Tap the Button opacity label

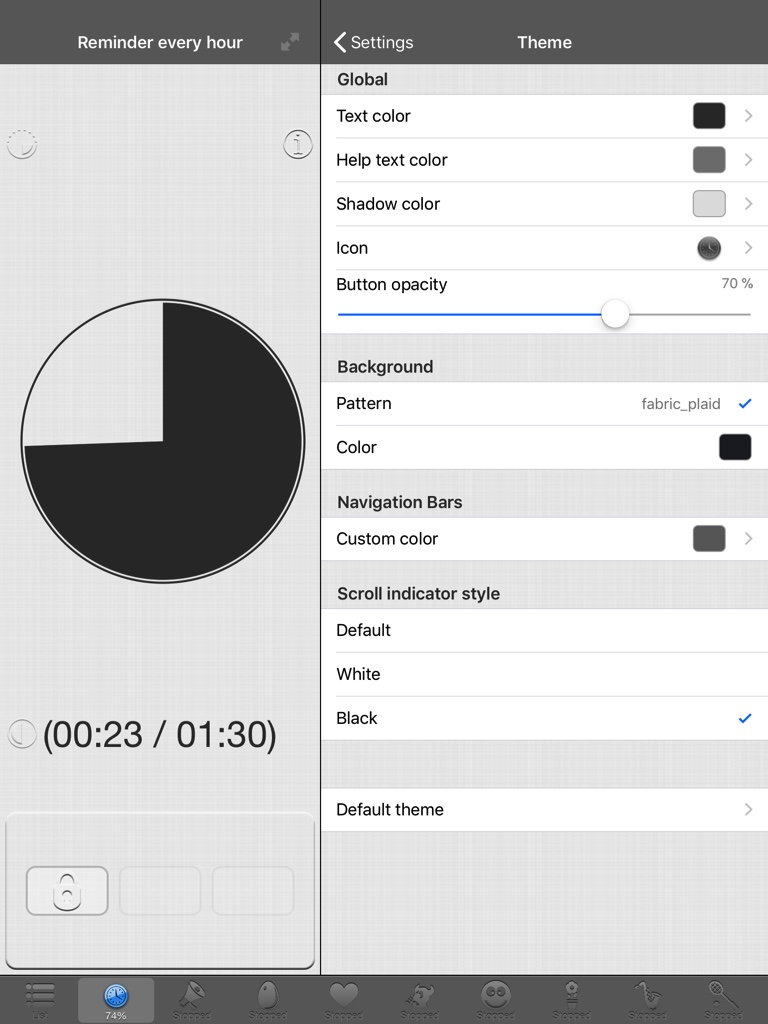coord(391,285)
